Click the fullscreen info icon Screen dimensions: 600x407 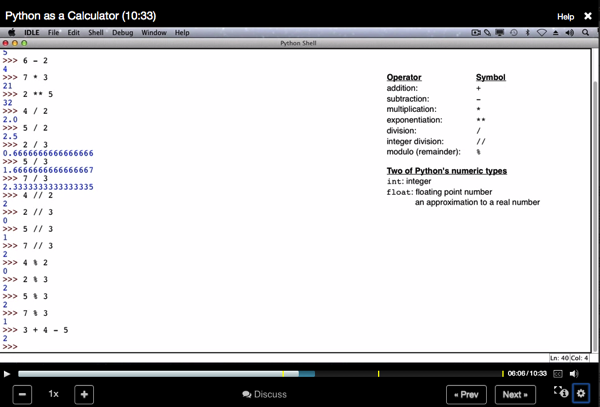561,392
